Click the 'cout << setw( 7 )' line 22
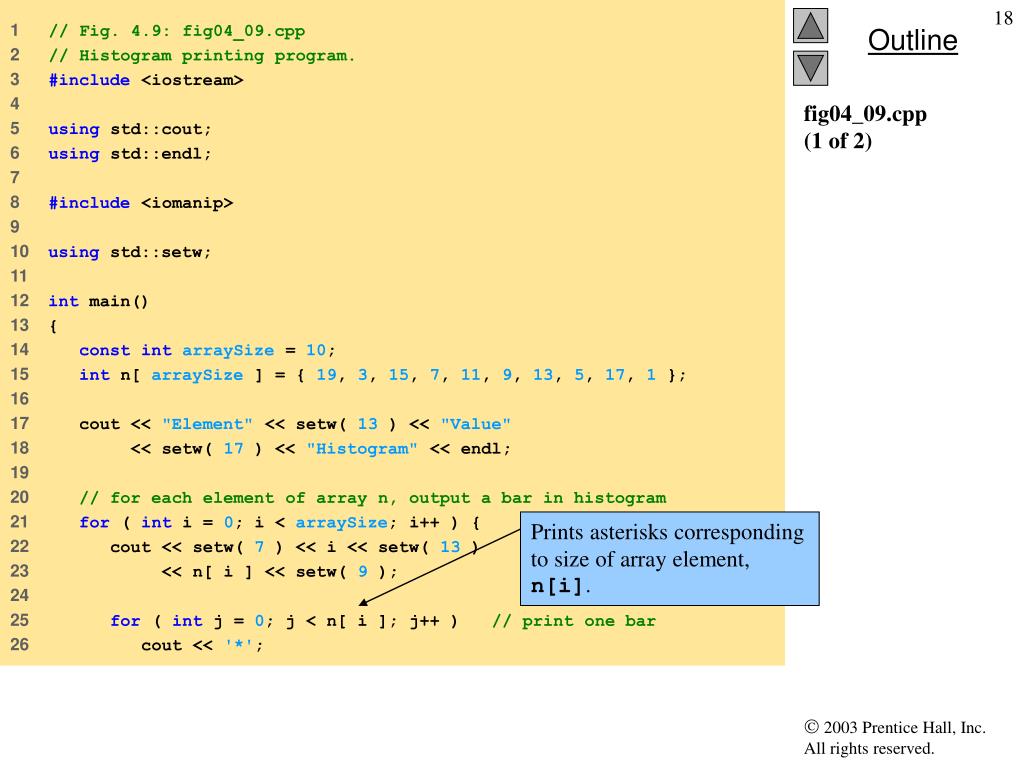Screen dimensions: 1024x768 point(295,547)
